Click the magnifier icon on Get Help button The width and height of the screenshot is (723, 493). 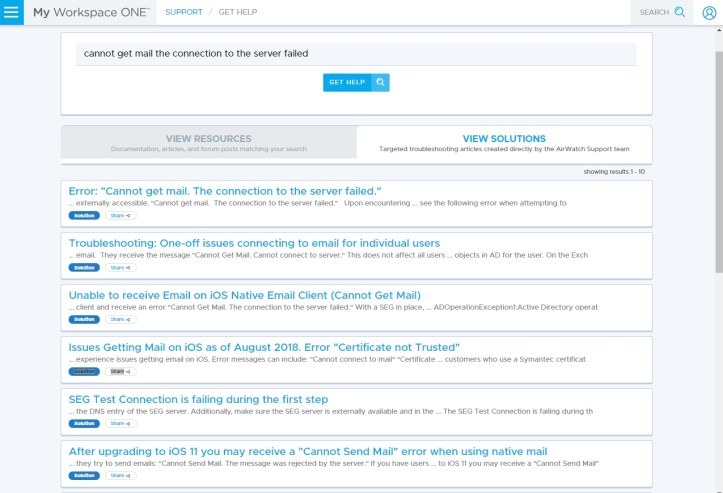tap(380, 82)
